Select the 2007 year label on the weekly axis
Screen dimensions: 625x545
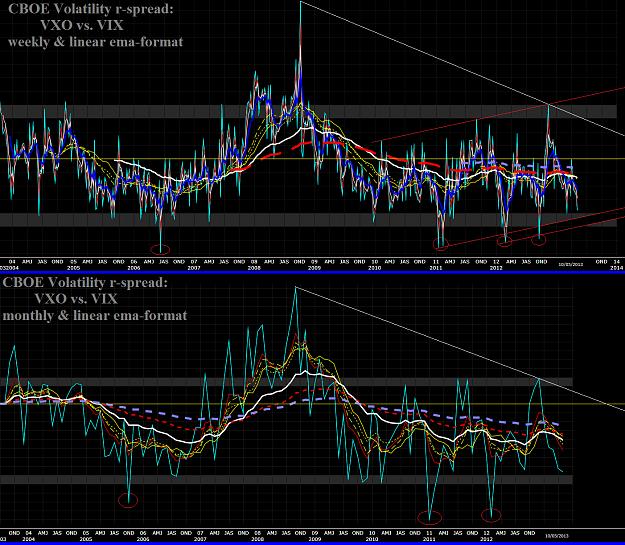pos(194,268)
